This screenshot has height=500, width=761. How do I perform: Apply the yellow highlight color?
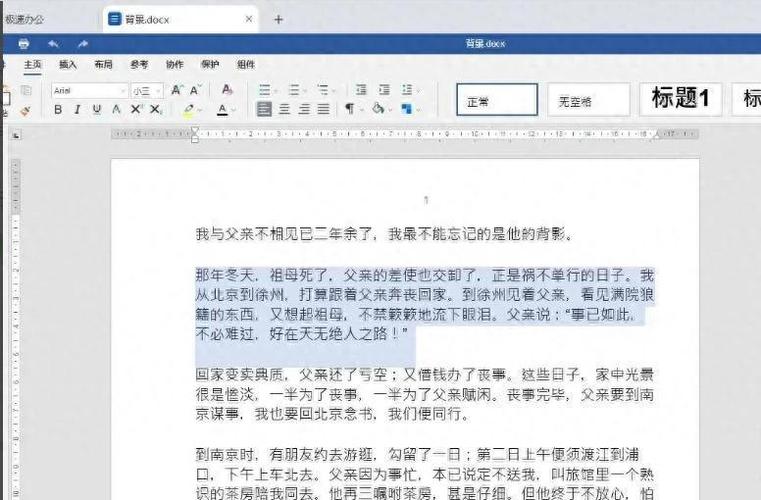tap(188, 110)
